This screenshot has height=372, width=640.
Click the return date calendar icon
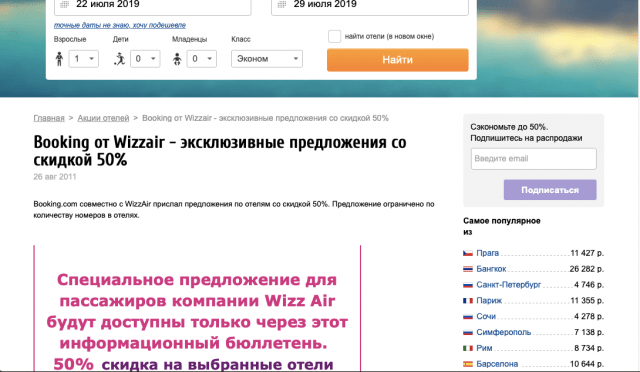pos(282,4)
